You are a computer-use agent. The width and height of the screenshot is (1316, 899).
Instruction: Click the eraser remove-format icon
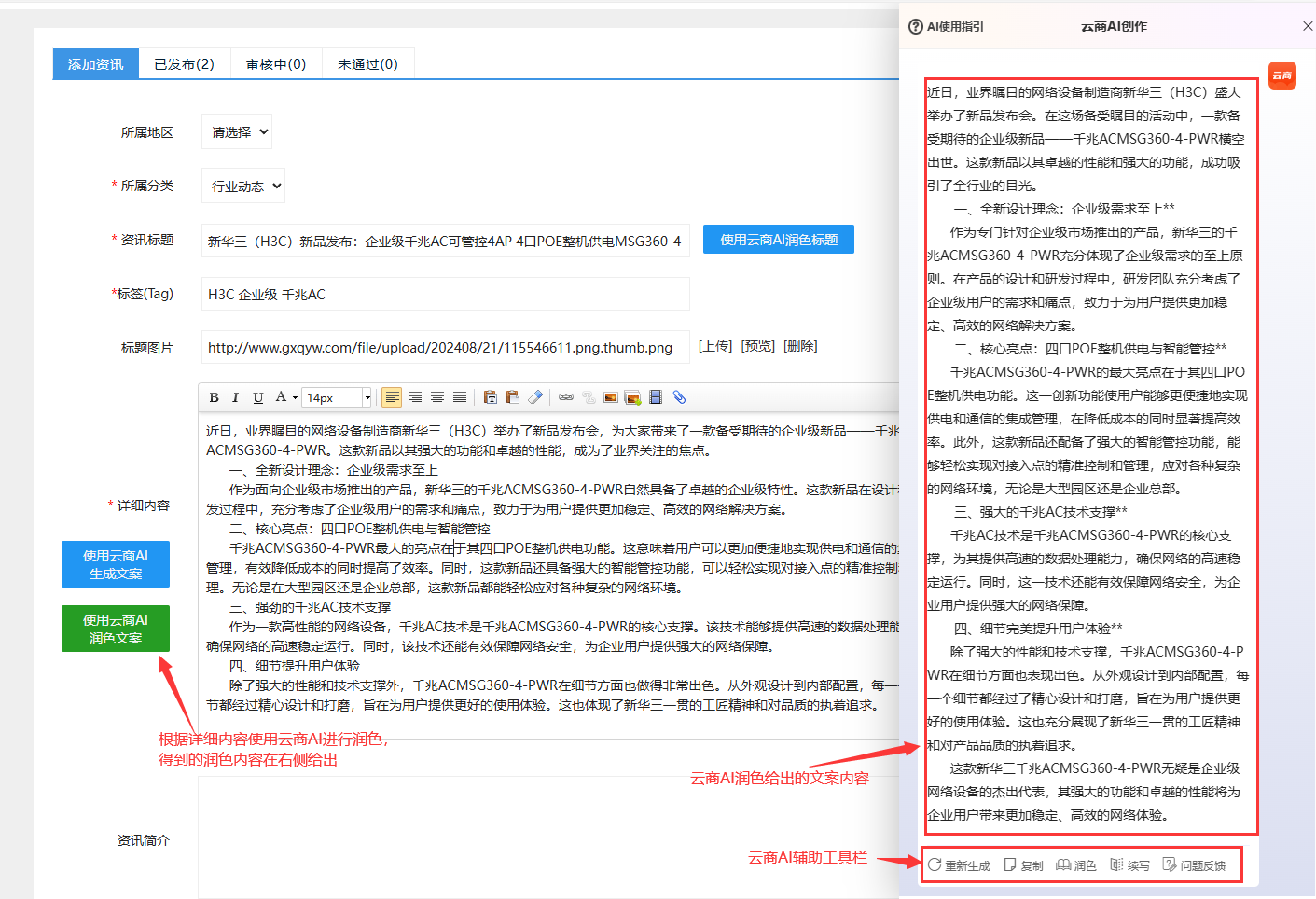click(535, 397)
